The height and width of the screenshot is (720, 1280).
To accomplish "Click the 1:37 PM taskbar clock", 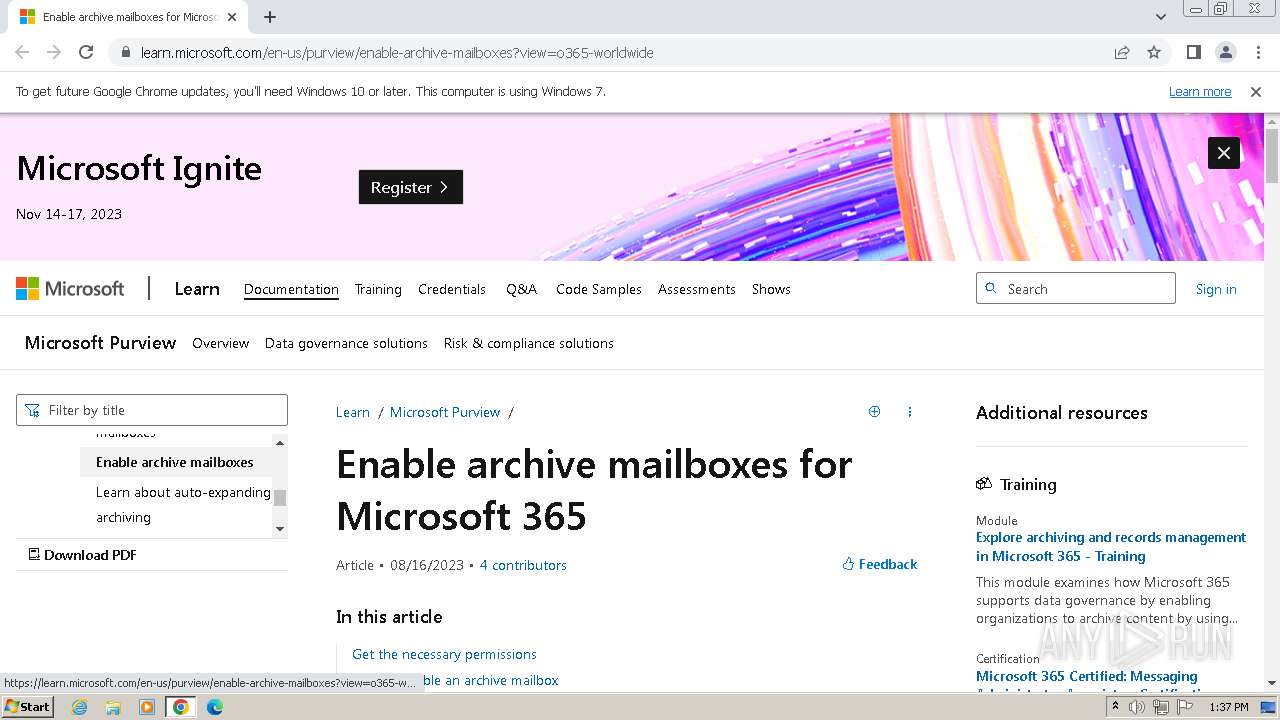I will (x=1229, y=707).
